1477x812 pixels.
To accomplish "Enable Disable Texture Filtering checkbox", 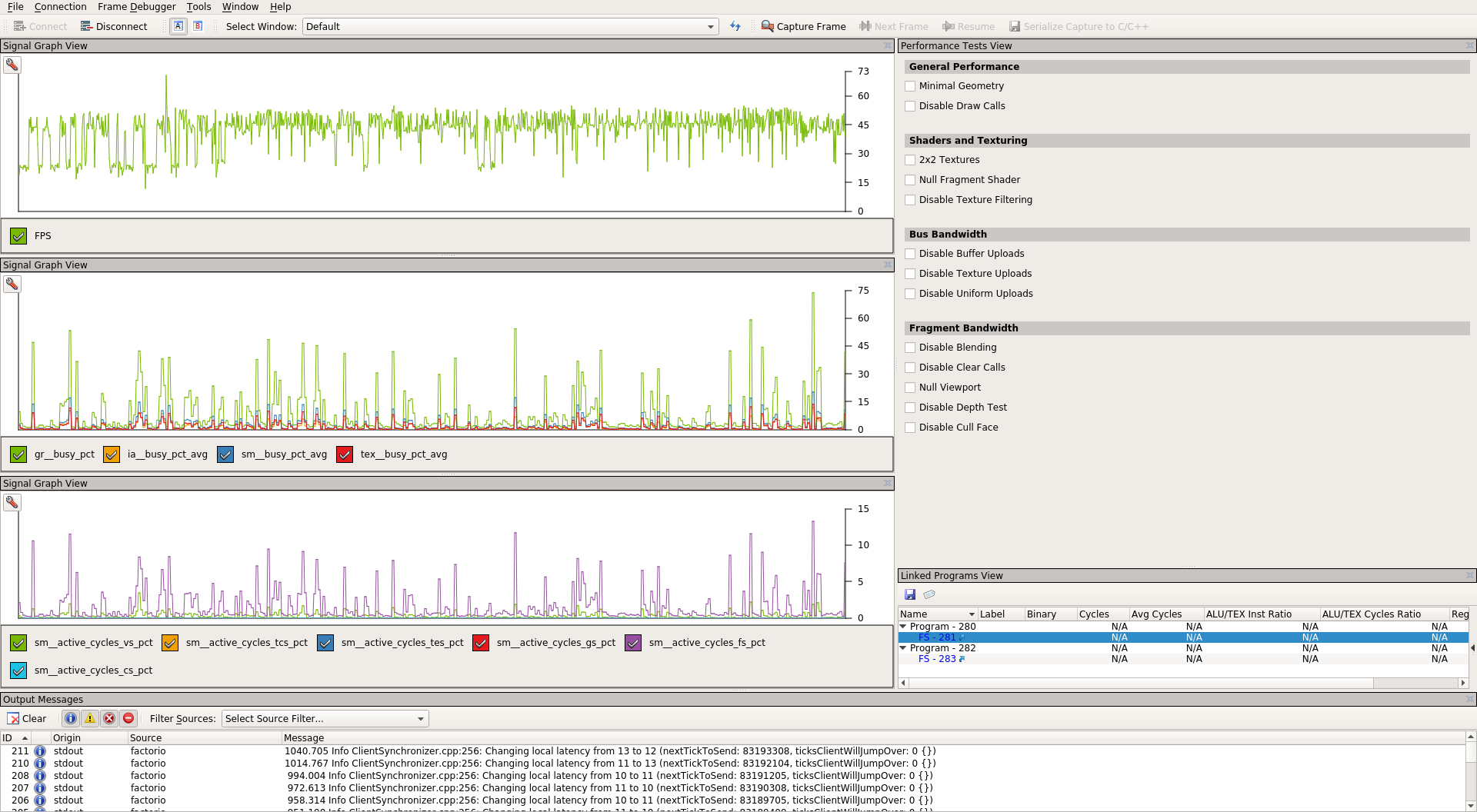I will [910, 200].
